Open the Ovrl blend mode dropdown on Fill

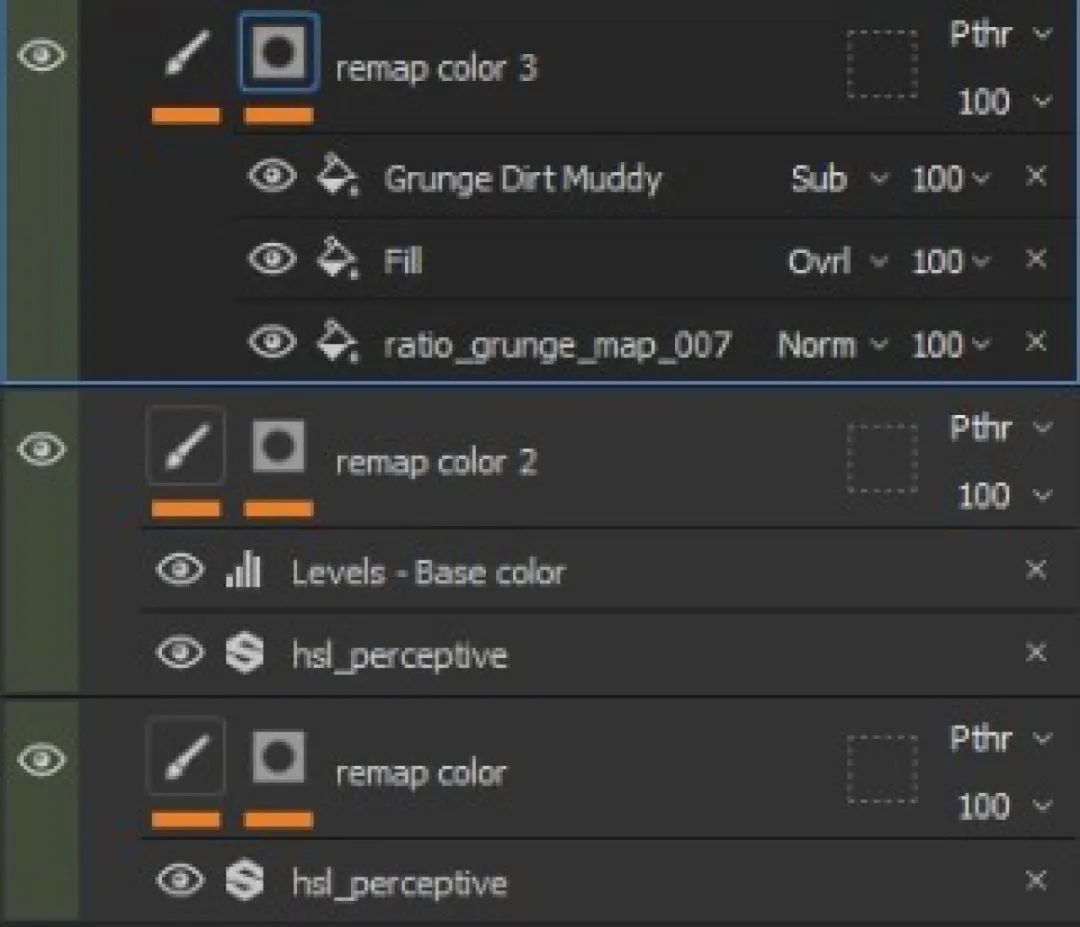click(x=837, y=262)
